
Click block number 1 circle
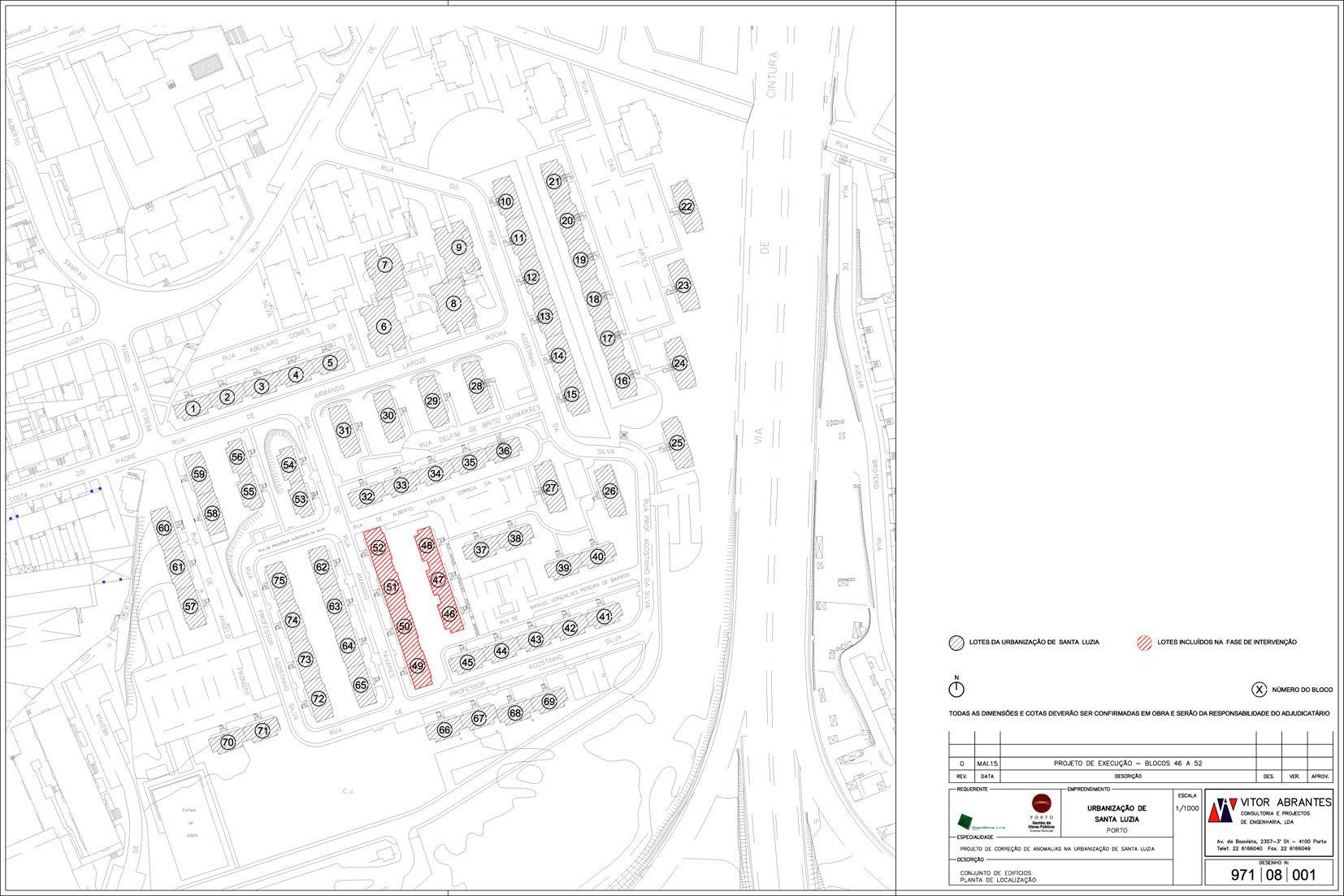(x=193, y=409)
